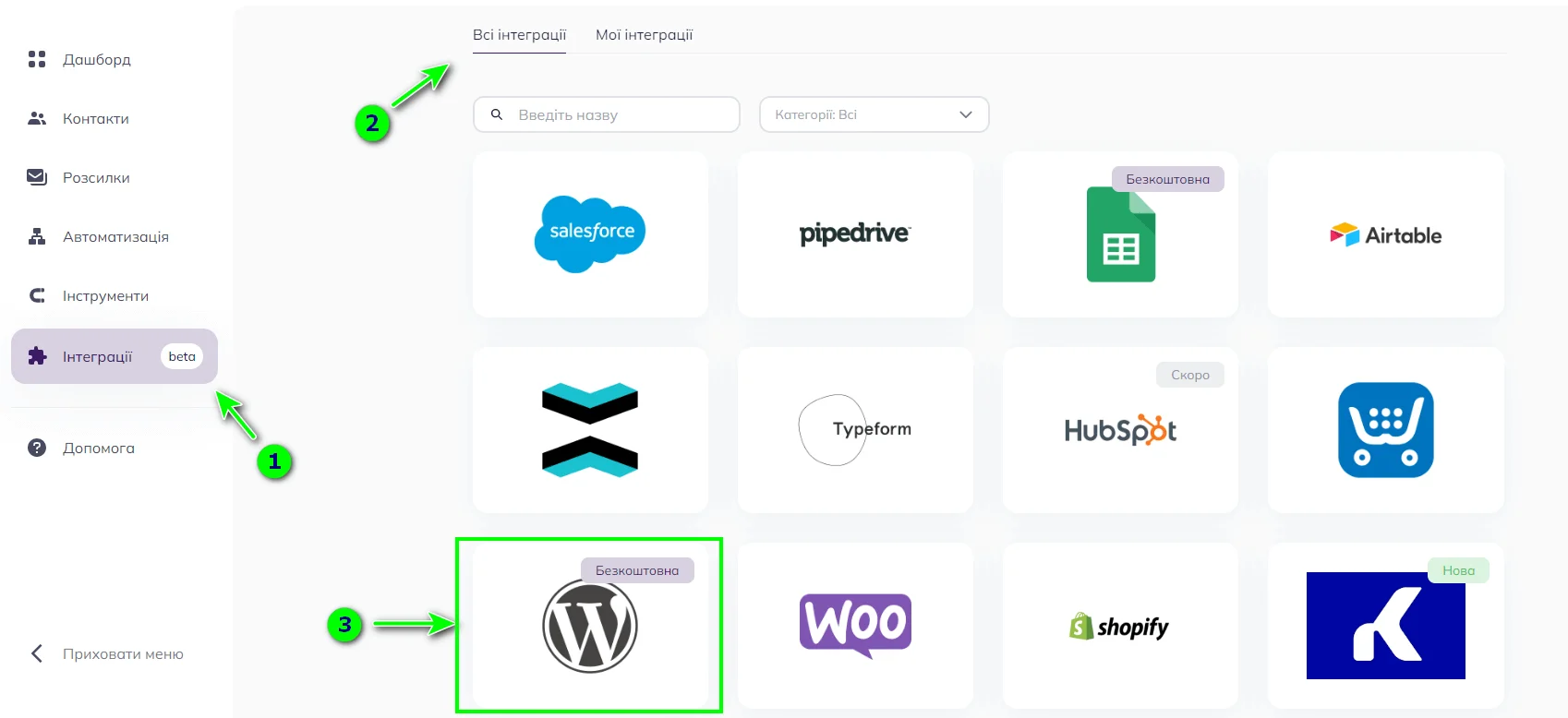
Task: Click the Скоро badge on HubSpot
Action: tap(1190, 375)
